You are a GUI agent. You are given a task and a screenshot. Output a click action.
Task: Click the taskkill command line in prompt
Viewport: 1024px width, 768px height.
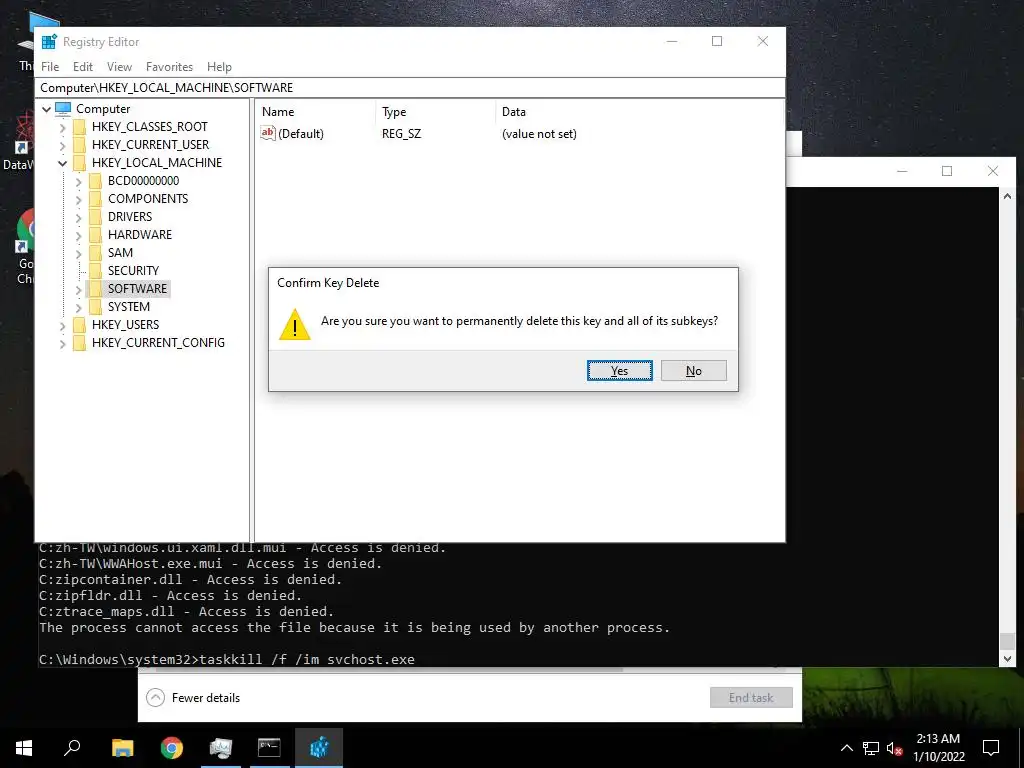pyautogui.click(x=227, y=659)
